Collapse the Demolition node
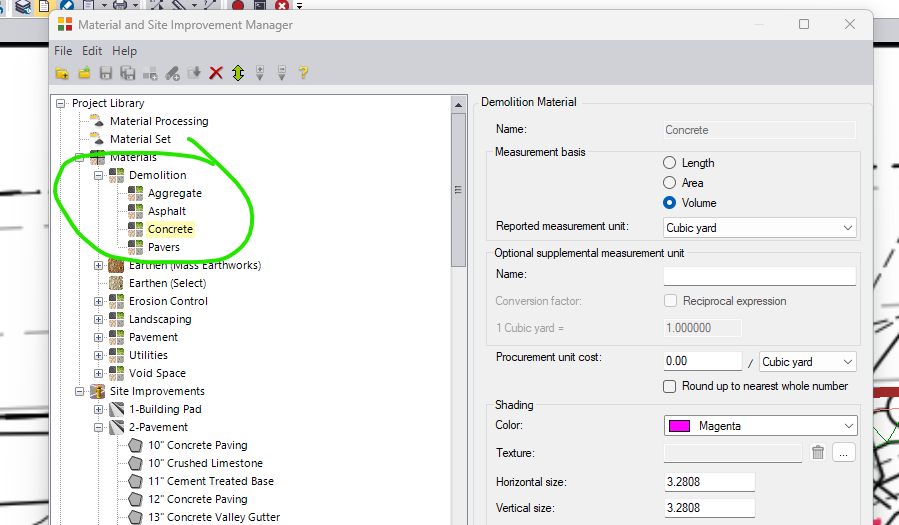899x525 pixels. point(99,175)
